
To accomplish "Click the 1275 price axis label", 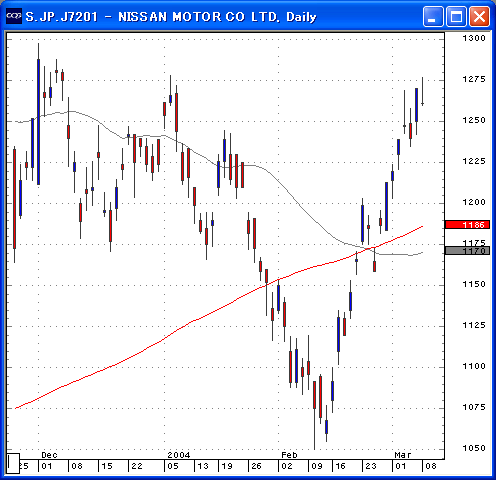I will point(474,79).
